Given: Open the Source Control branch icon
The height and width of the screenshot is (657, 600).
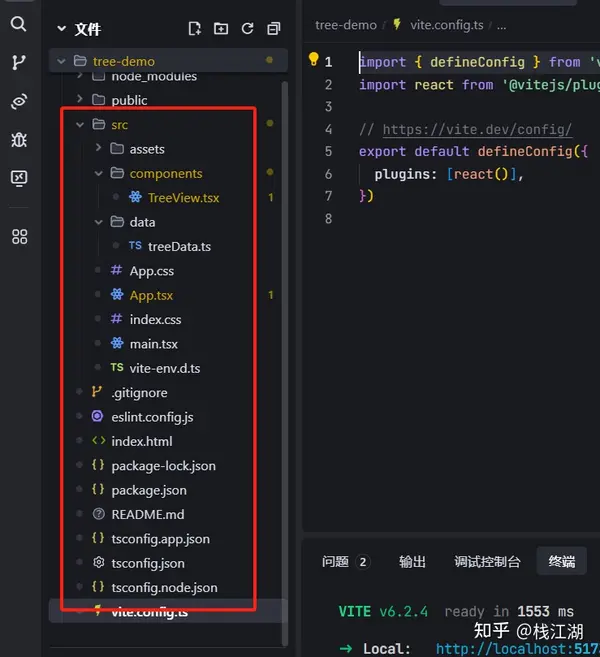Looking at the screenshot, I should coord(18,62).
